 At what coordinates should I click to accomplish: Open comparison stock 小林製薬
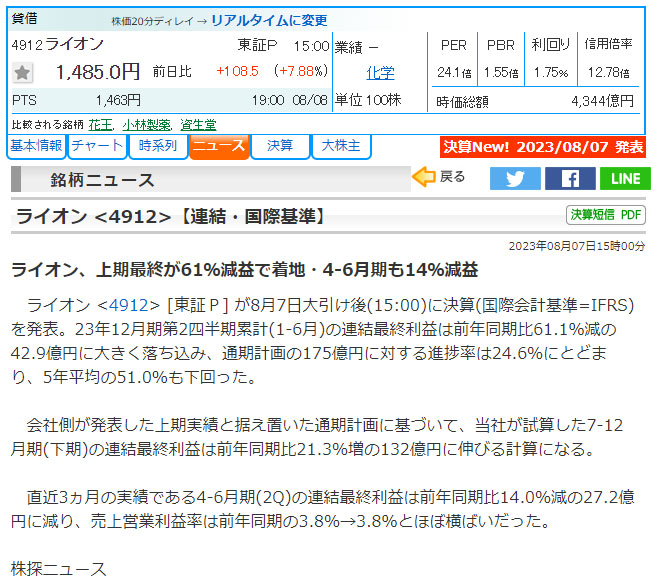point(146,125)
